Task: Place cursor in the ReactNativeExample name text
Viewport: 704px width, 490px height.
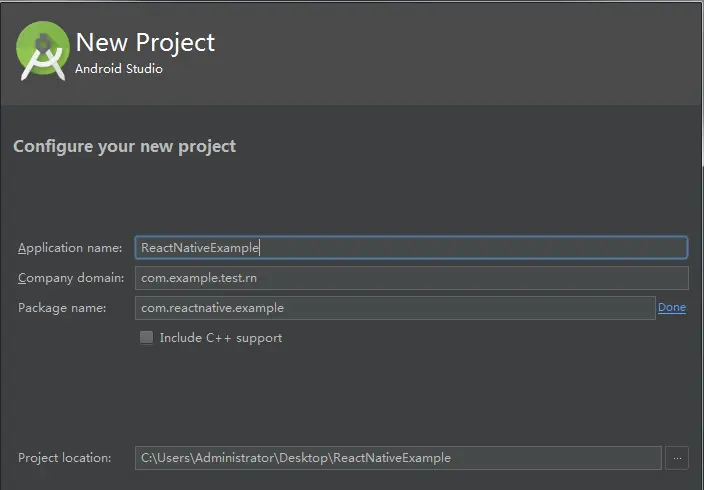Action: point(200,248)
